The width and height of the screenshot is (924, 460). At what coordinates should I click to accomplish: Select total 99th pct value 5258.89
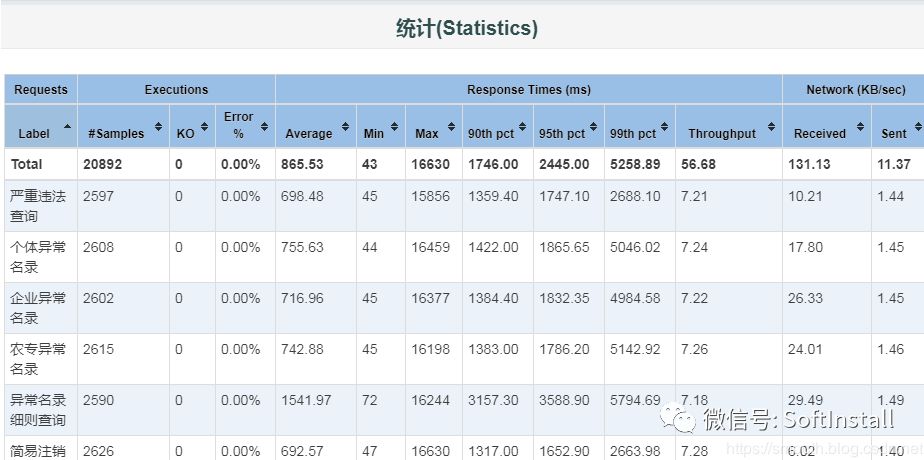click(635, 164)
